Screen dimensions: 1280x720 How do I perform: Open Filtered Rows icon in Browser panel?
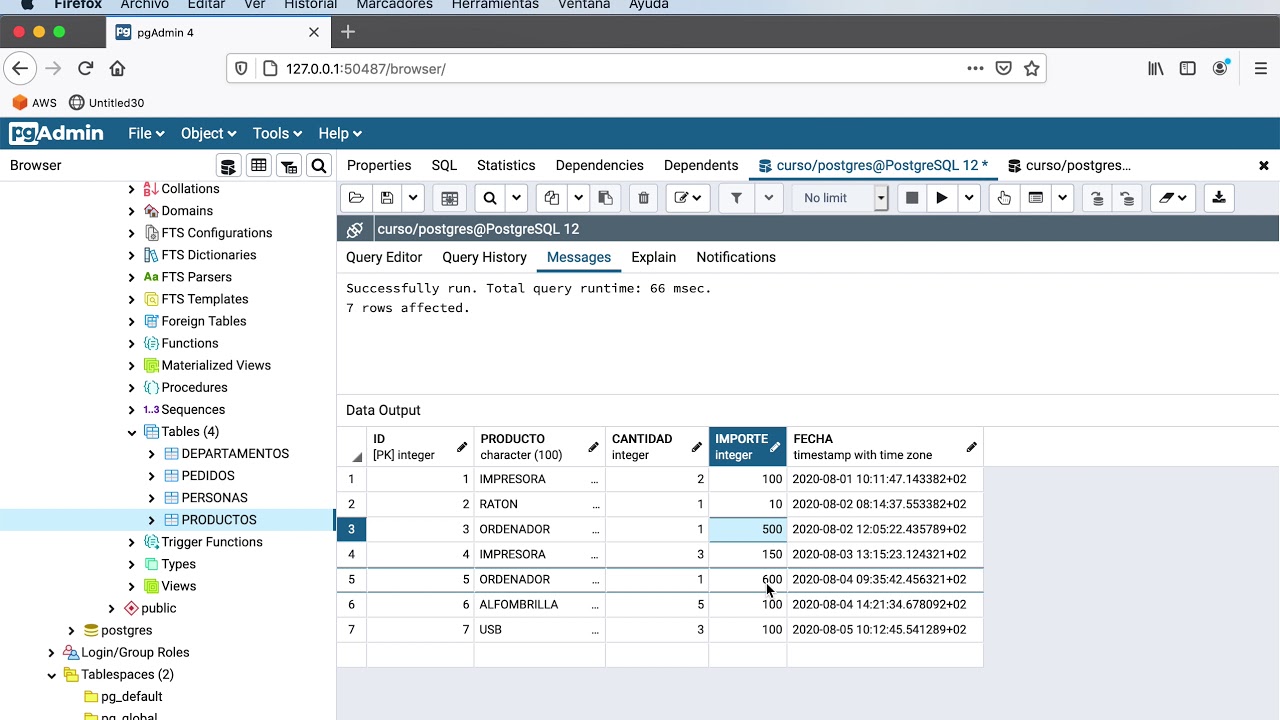[289, 166]
